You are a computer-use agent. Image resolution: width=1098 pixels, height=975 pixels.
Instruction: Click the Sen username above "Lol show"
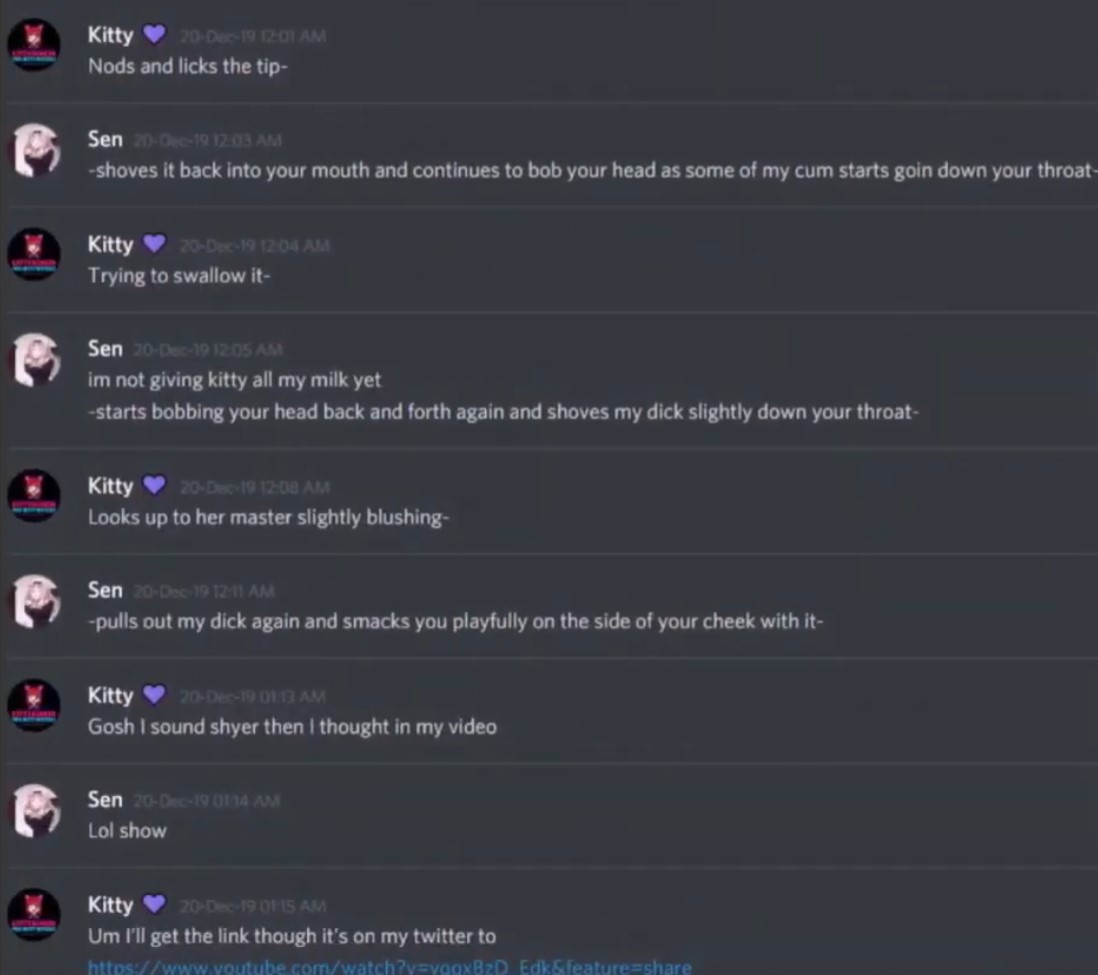(x=105, y=799)
